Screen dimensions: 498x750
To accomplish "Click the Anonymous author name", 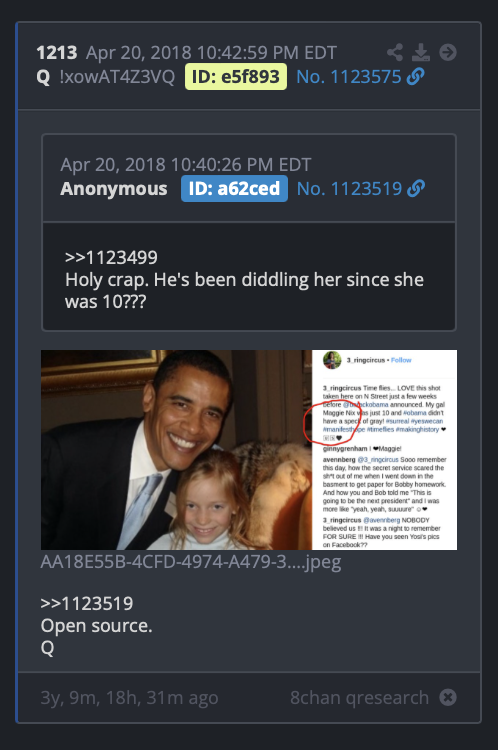I will (114, 188).
